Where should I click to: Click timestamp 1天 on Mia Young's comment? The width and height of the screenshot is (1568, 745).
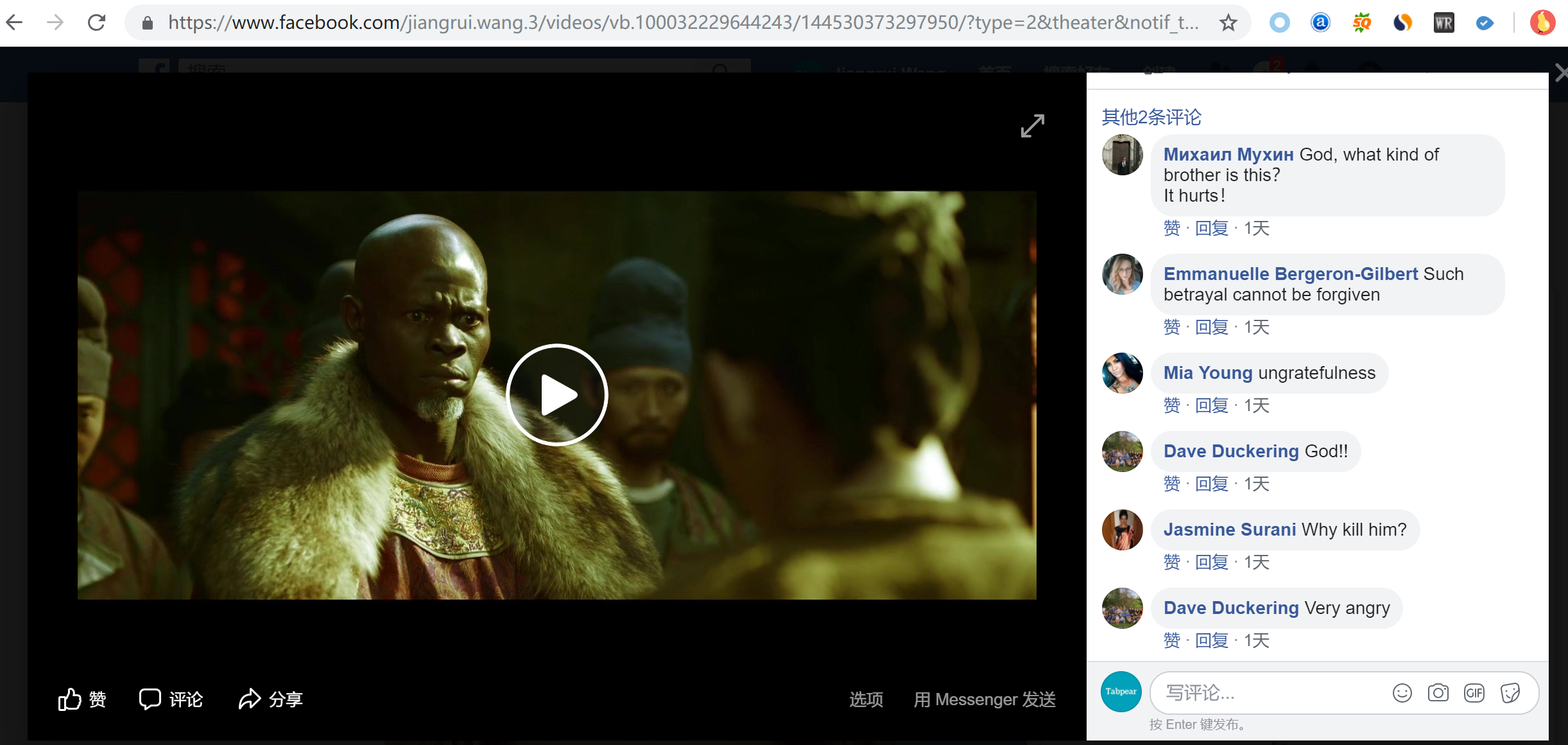point(1257,405)
